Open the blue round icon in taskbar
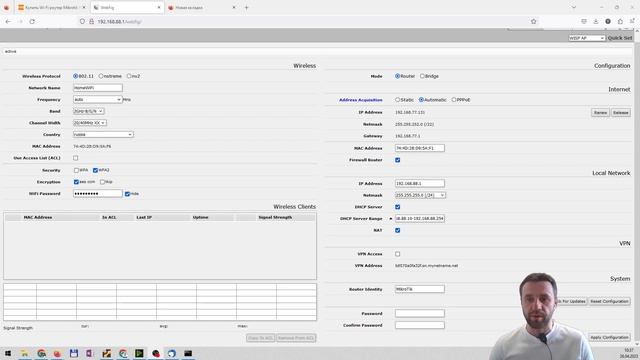The width and height of the screenshot is (640, 360). pyautogui.click(x=171, y=353)
